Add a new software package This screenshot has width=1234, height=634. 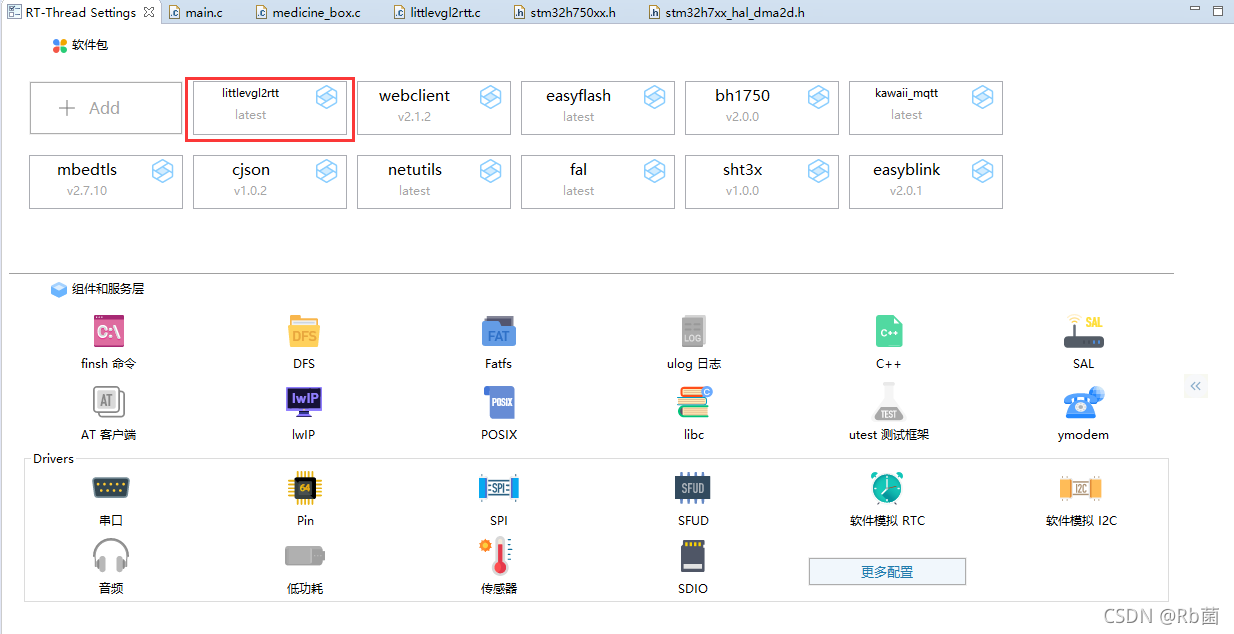pyautogui.click(x=106, y=108)
